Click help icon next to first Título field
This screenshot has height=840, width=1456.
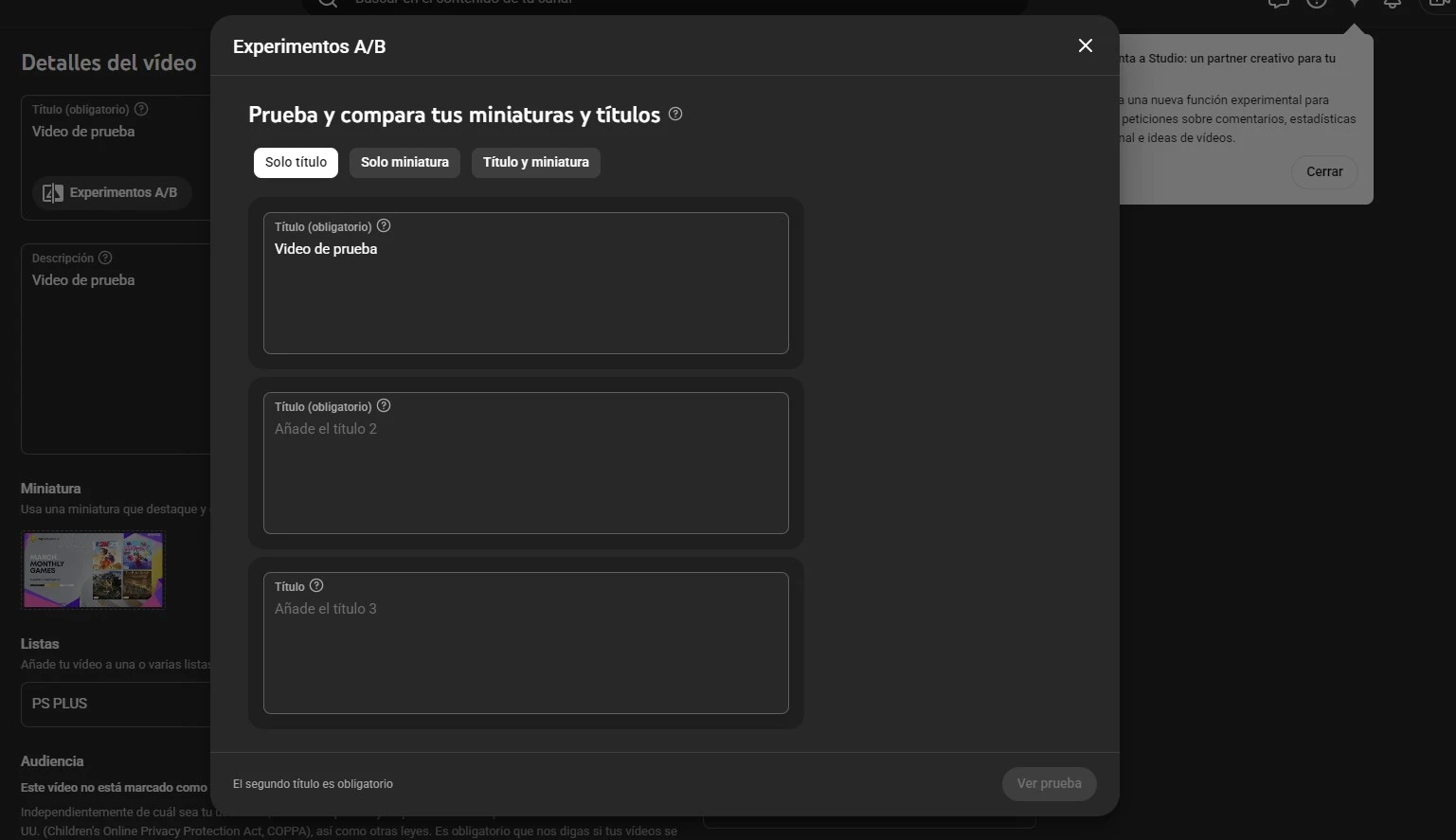pos(384,225)
